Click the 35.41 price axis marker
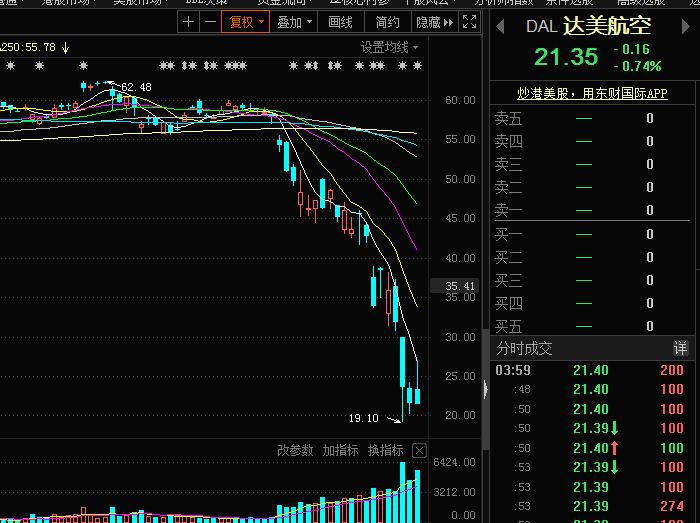The height and width of the screenshot is (523, 700). (454, 286)
